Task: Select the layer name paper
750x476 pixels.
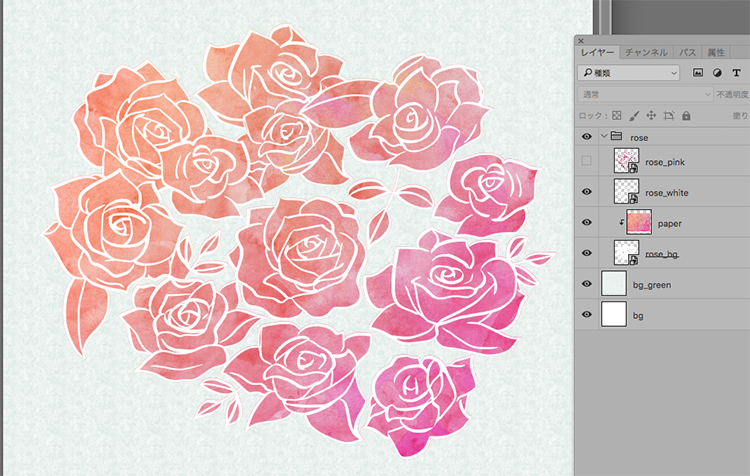Action: (670, 224)
